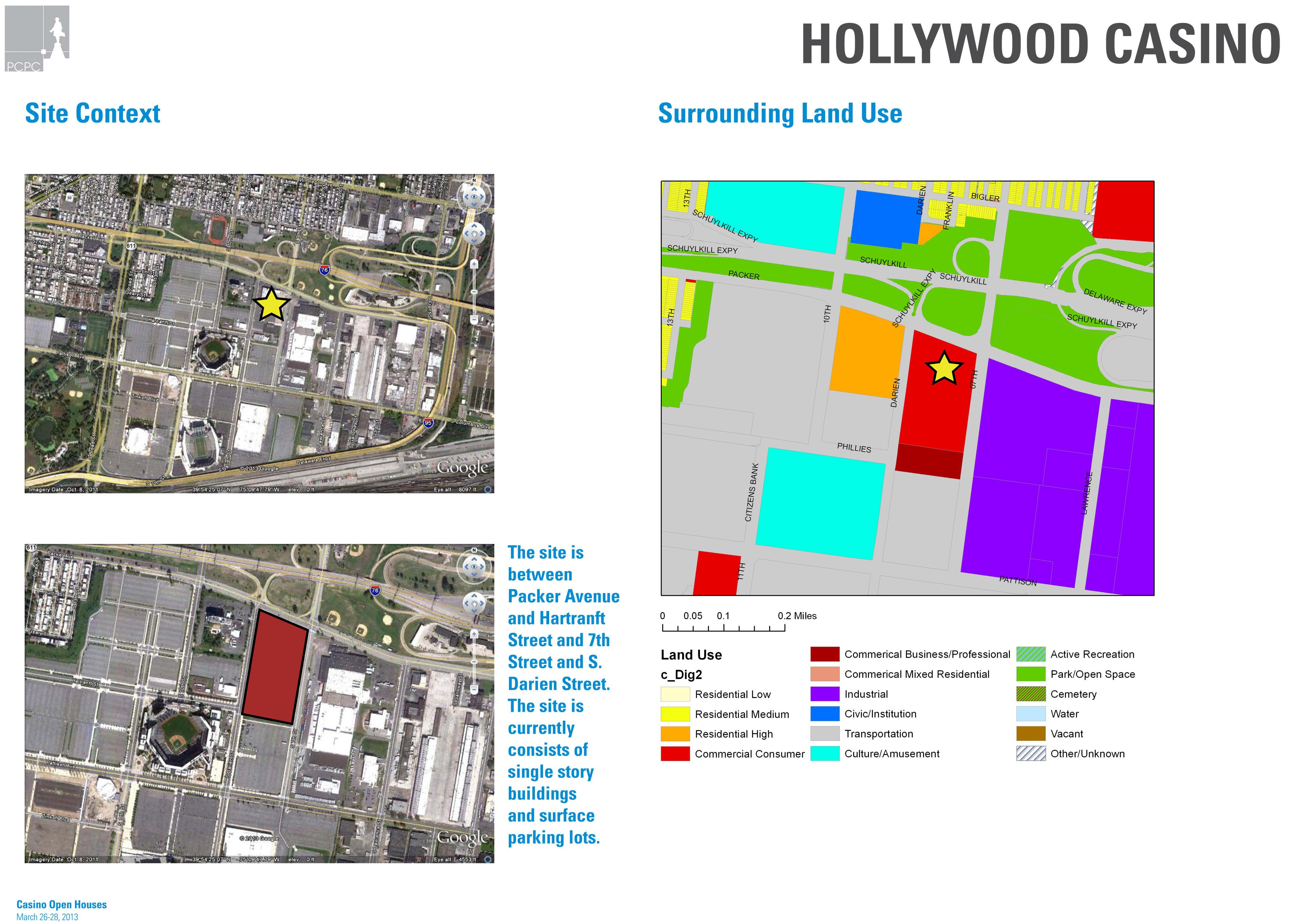Select the Commerical Mixed Residential swatch
Viewport: 1313px width, 924px height.
(824, 674)
